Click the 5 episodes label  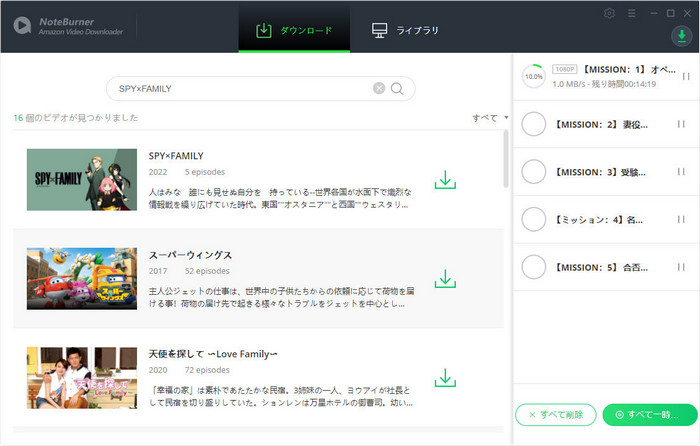point(205,172)
